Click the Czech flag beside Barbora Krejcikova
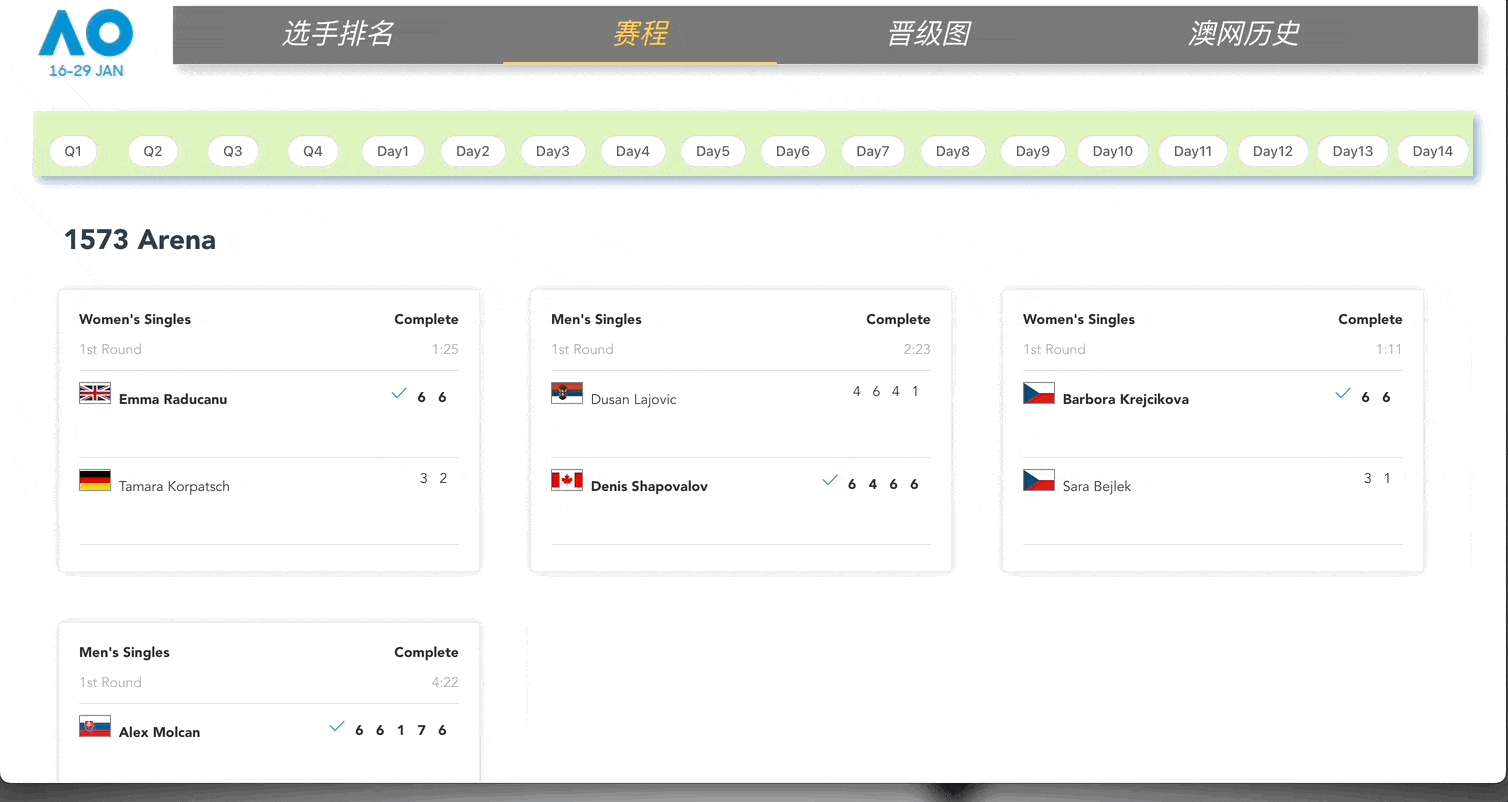This screenshot has width=1508, height=802. (1039, 393)
